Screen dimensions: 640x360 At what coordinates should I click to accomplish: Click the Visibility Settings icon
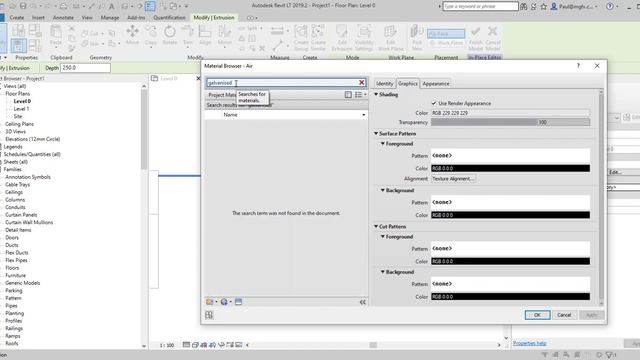pyautogui.click(x=364, y=38)
